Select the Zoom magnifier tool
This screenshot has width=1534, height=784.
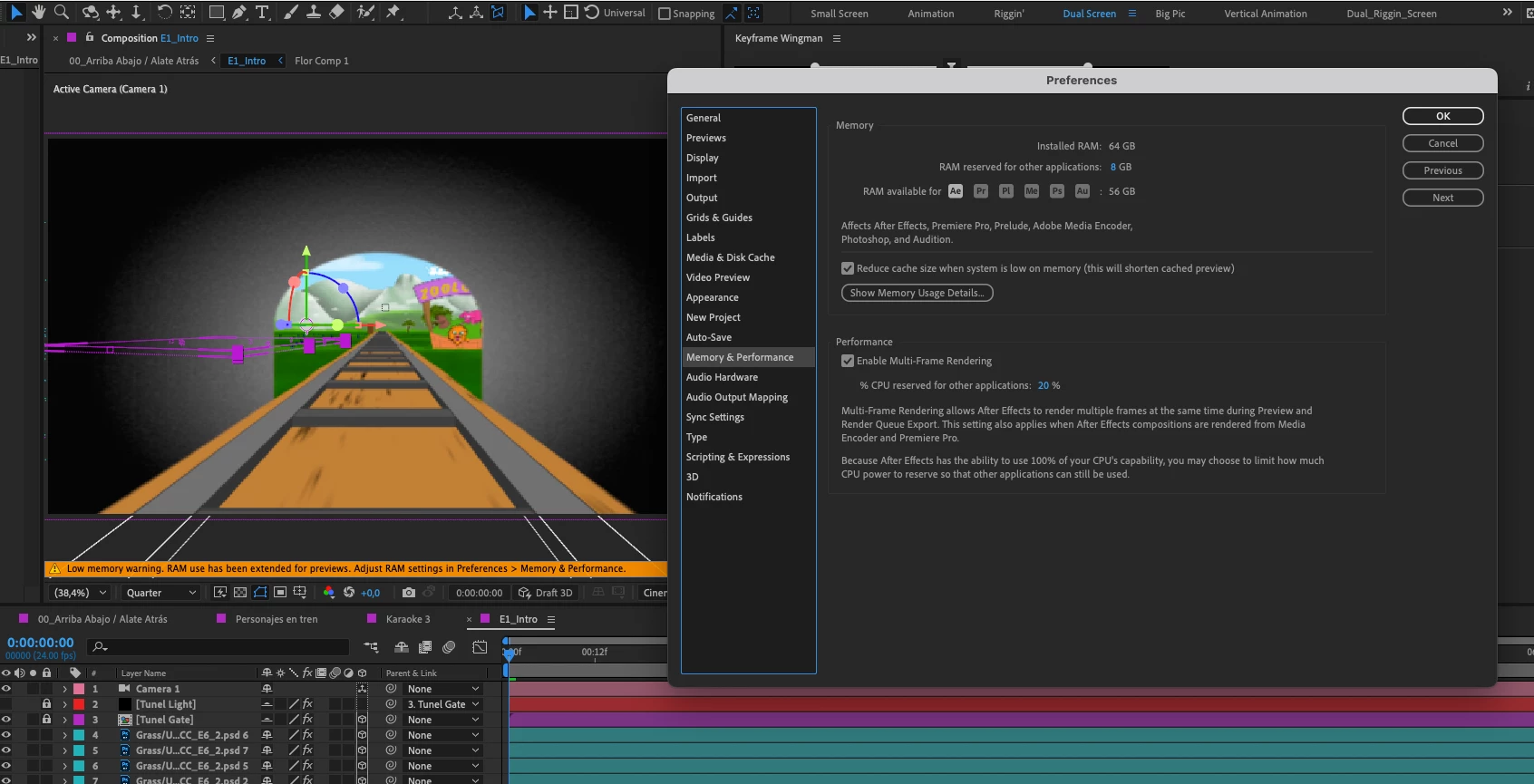pyautogui.click(x=62, y=12)
